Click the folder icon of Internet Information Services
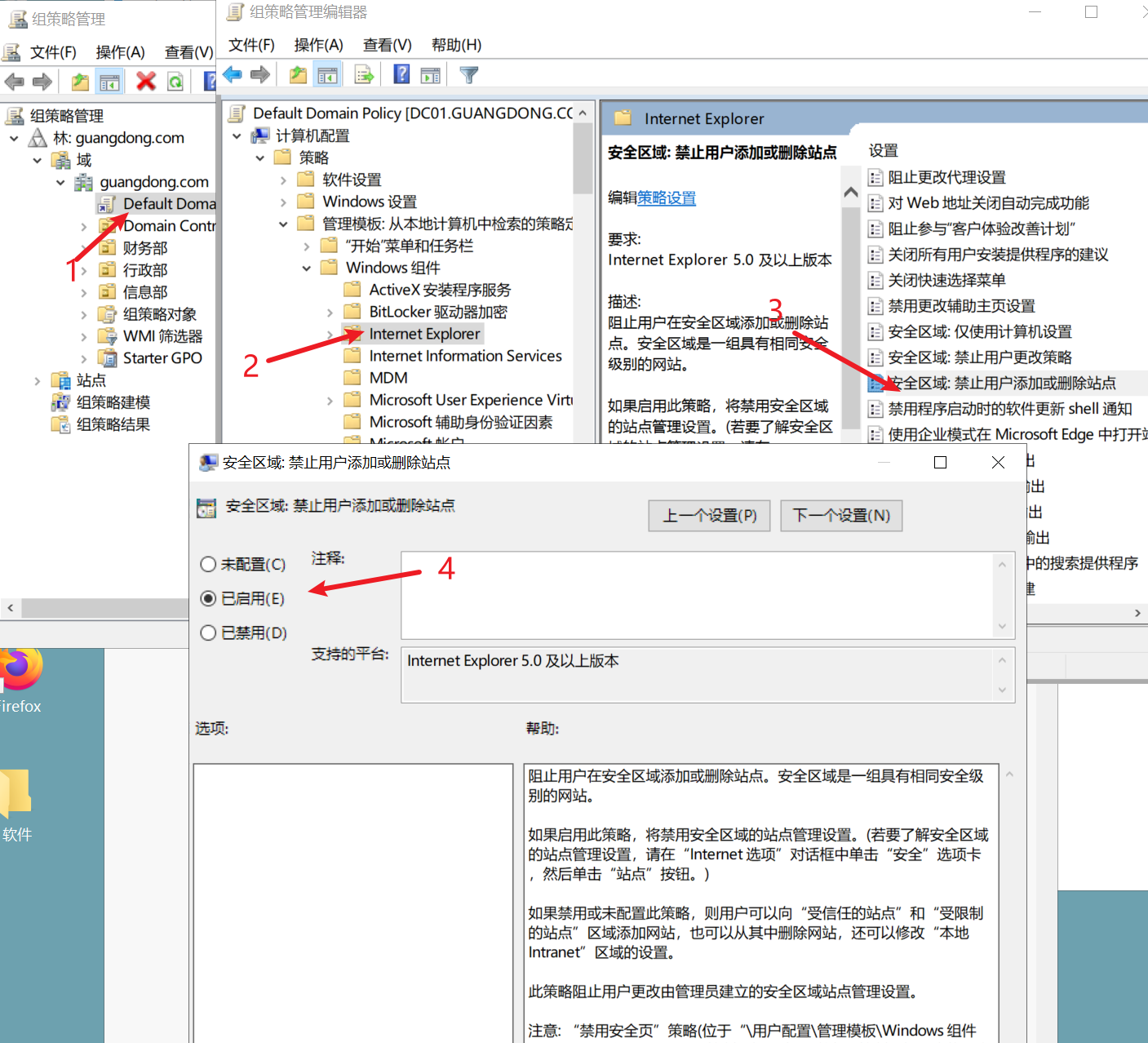 point(352,356)
